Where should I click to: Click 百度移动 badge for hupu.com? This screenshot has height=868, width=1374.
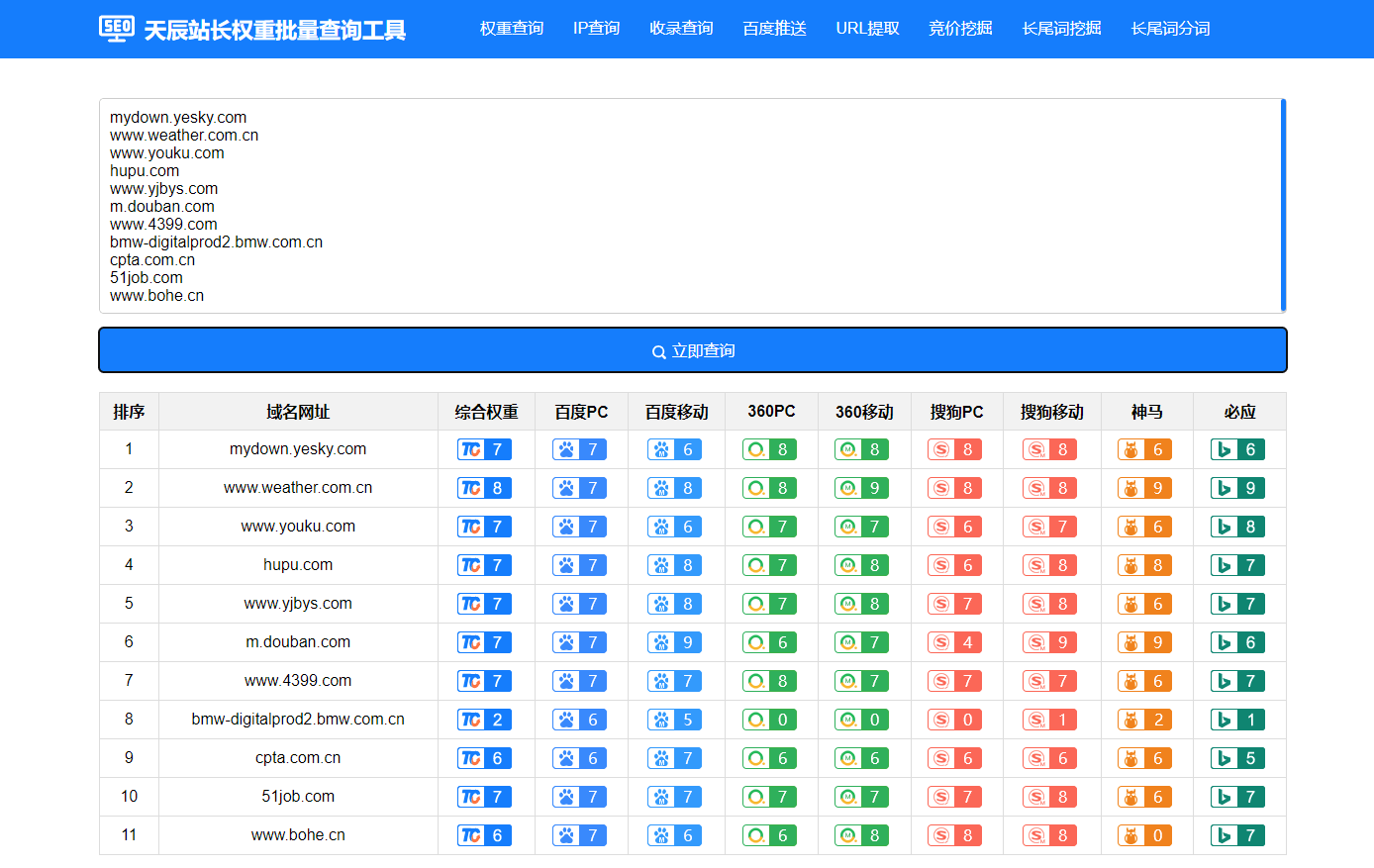675,565
